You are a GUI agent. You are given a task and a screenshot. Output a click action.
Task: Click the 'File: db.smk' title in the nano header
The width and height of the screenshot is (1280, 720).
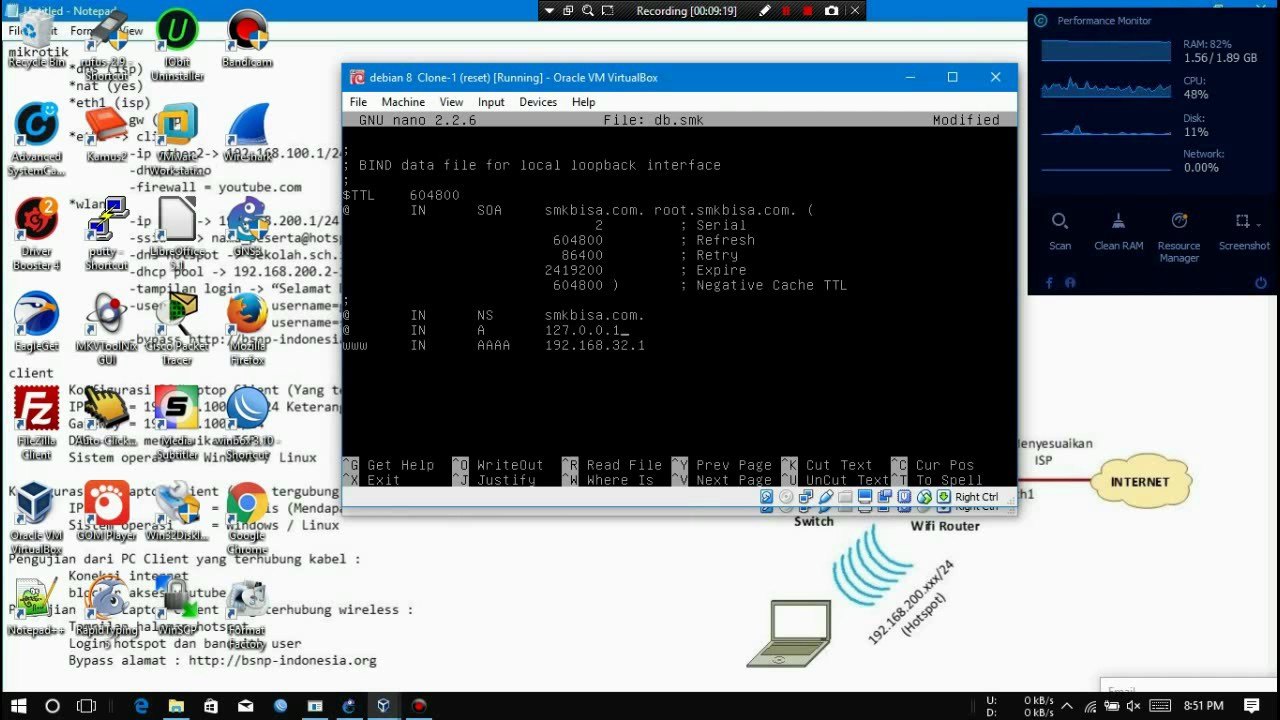click(x=653, y=120)
